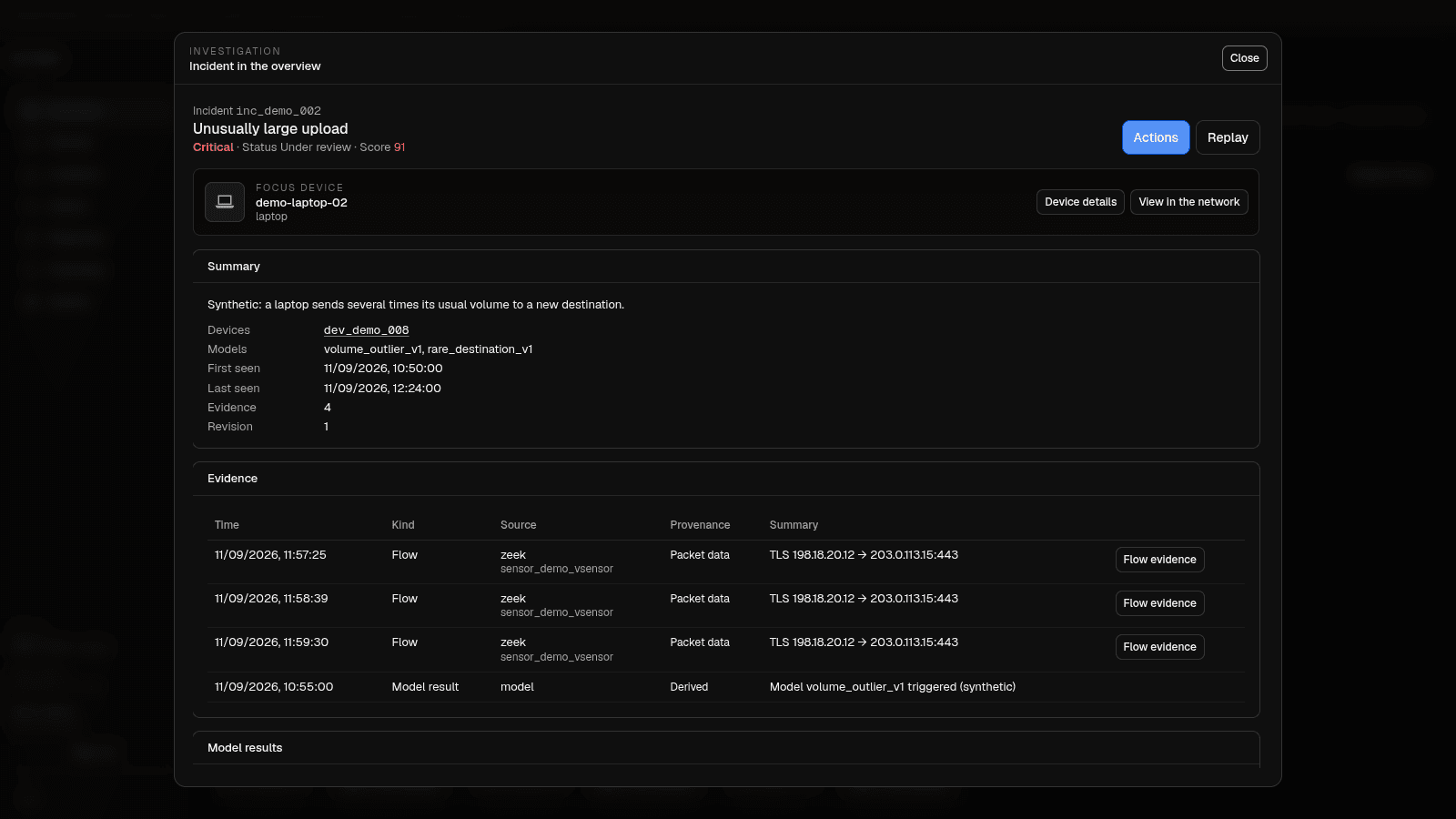
Task: Open Device details for demo-laptop-02
Action: click(x=1080, y=202)
